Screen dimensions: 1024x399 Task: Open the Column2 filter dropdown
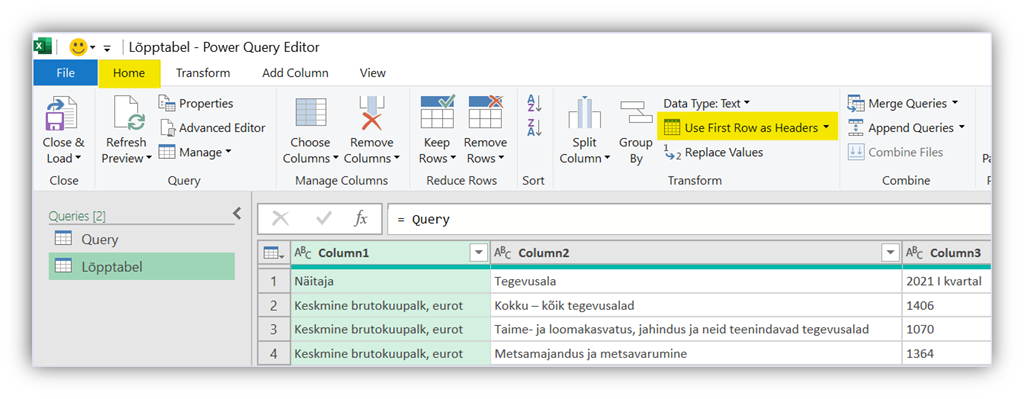[x=889, y=253]
